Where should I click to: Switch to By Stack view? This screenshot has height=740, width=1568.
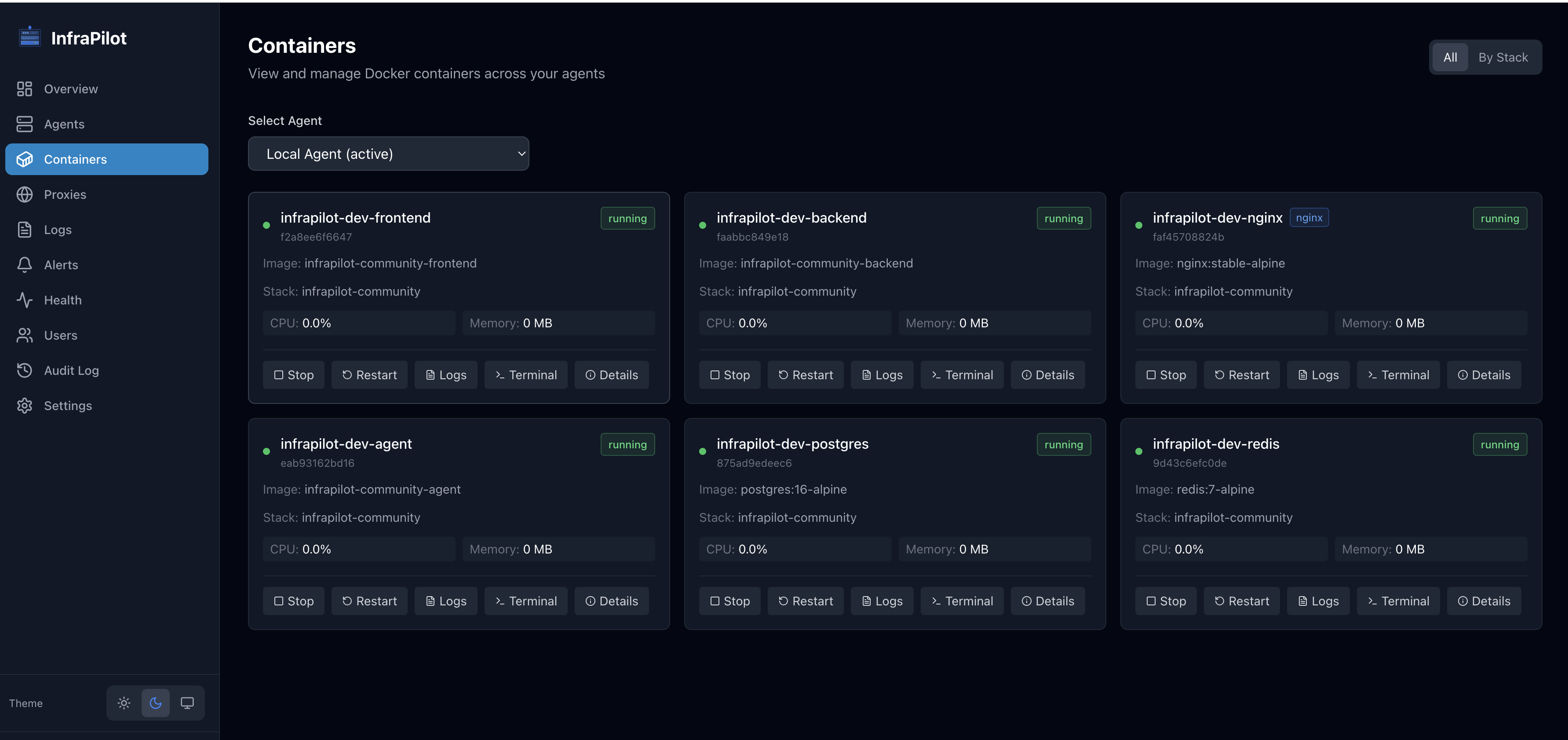click(x=1503, y=57)
